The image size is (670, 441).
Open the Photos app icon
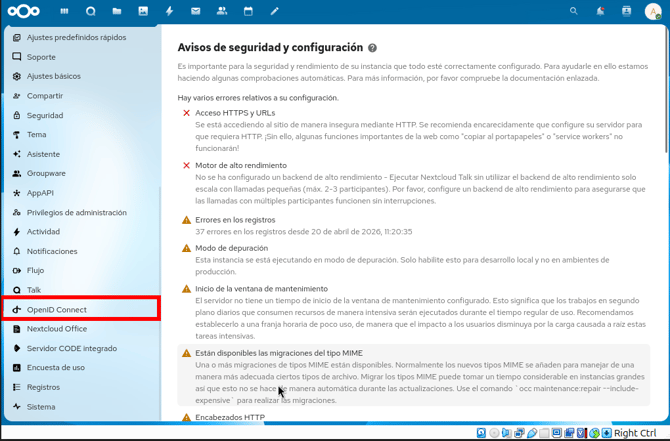coord(143,11)
